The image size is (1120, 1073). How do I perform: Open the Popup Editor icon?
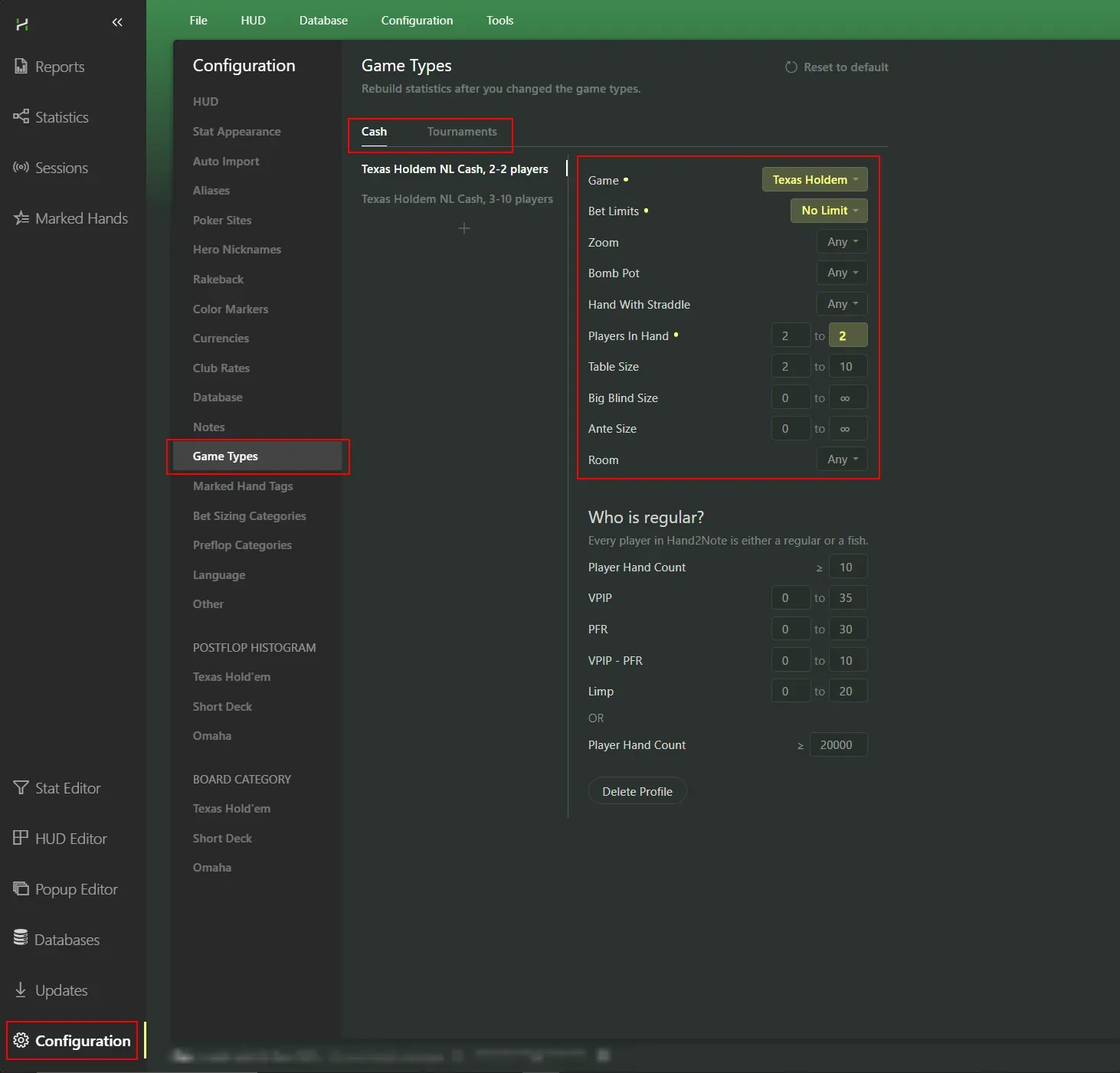click(21, 889)
